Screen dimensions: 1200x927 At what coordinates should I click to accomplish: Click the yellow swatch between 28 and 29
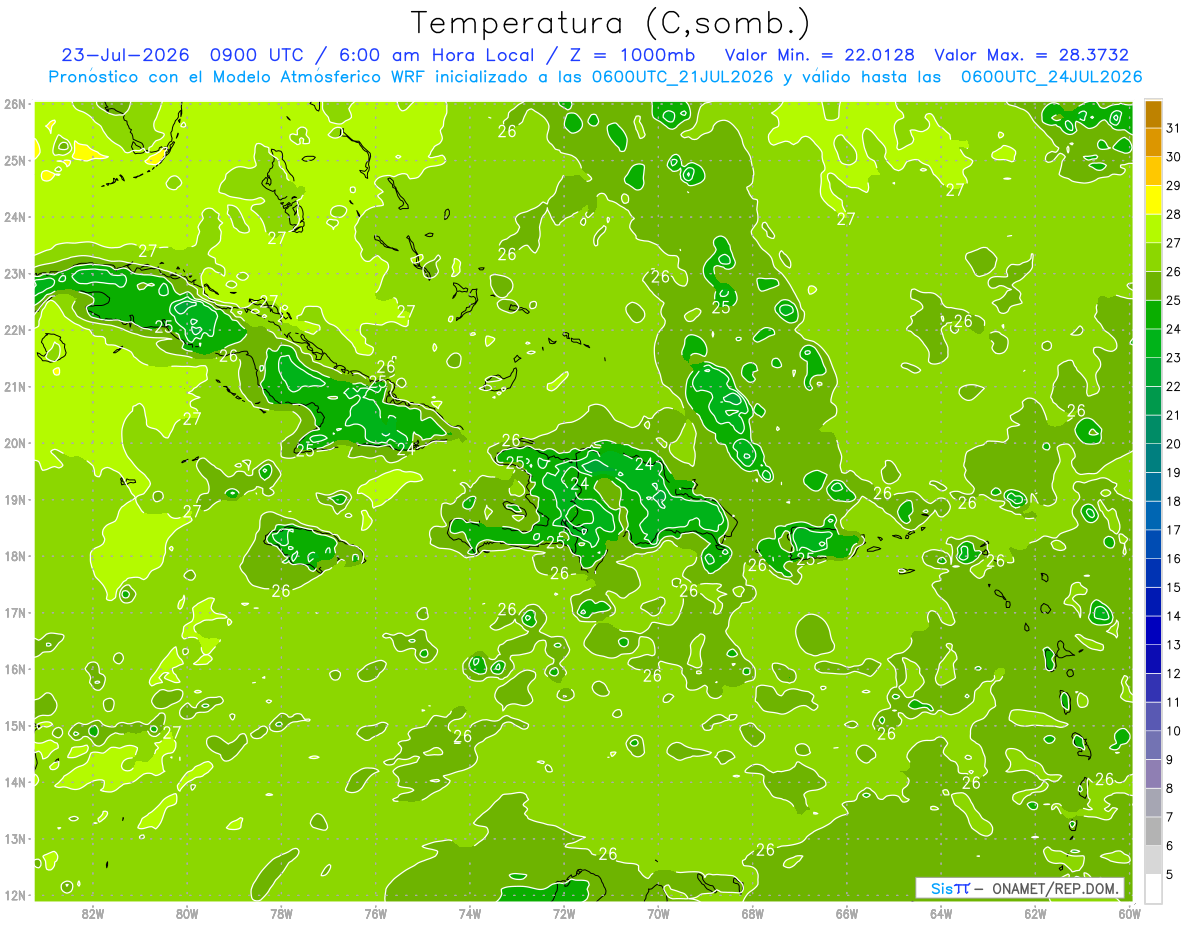(x=1153, y=201)
